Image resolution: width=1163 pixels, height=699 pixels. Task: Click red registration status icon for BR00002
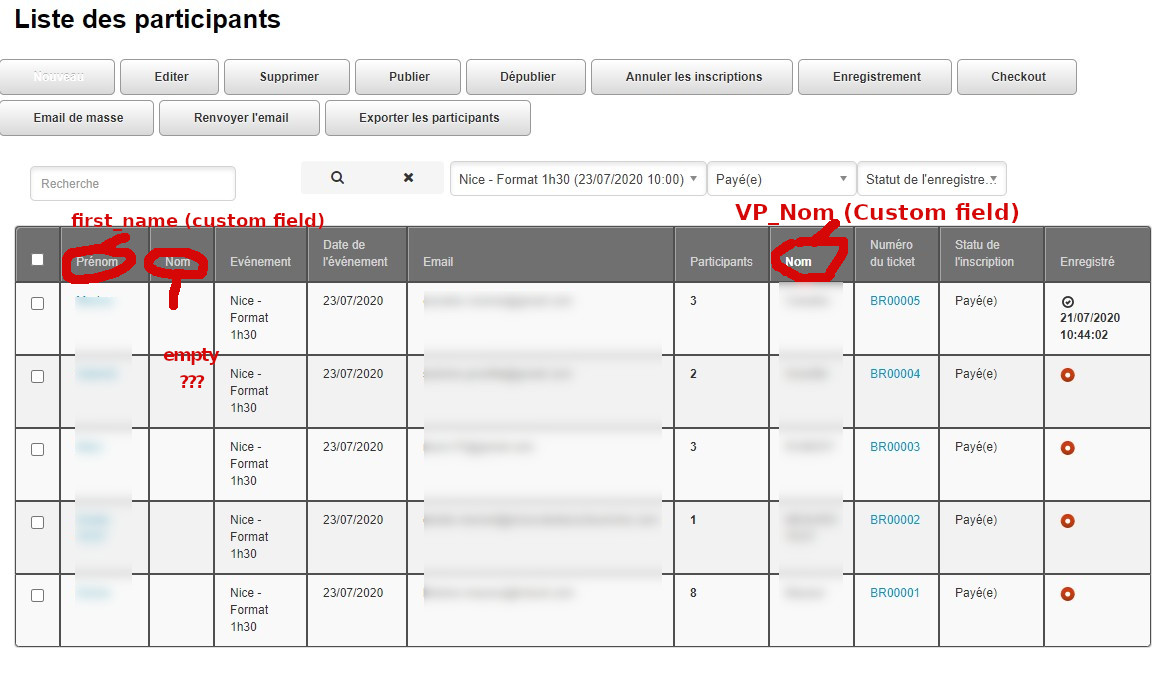click(1067, 521)
